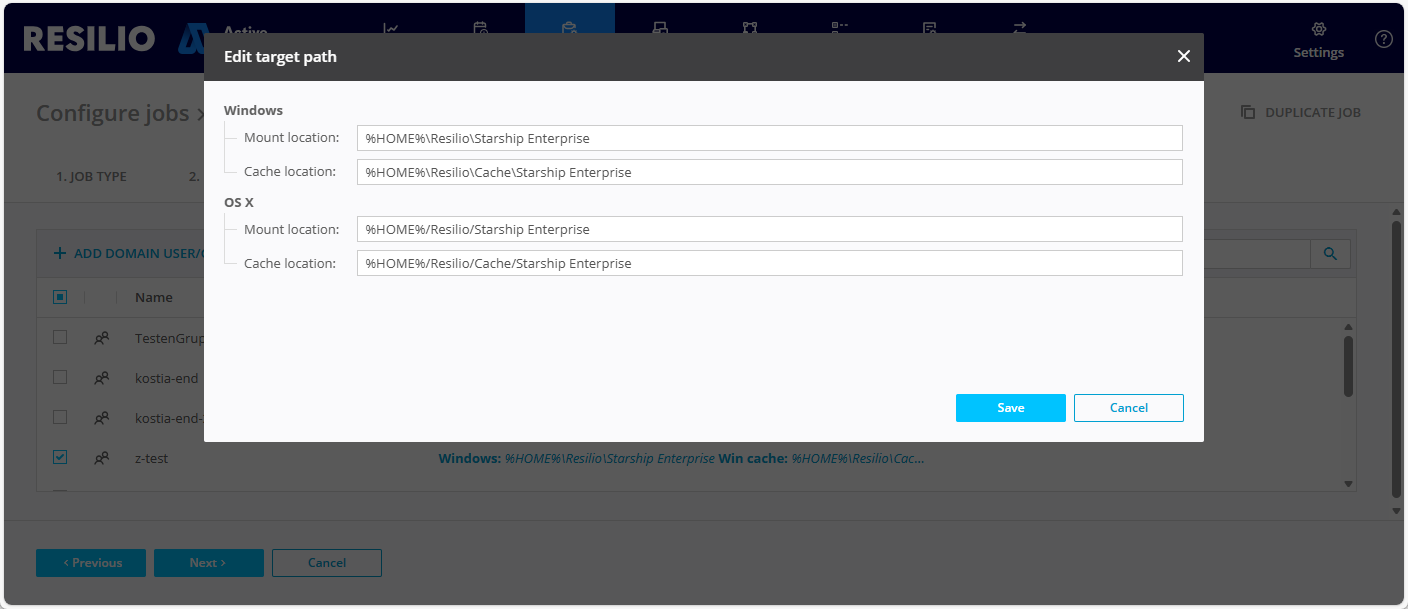Open the help question mark icon

point(1384,39)
